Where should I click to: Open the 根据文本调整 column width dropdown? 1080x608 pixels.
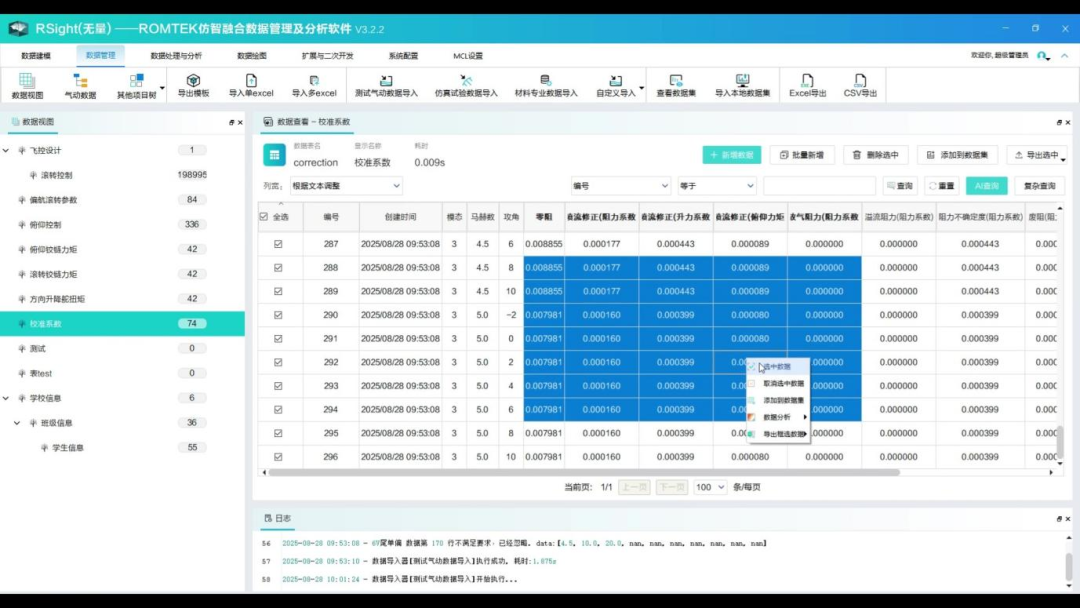click(345, 186)
